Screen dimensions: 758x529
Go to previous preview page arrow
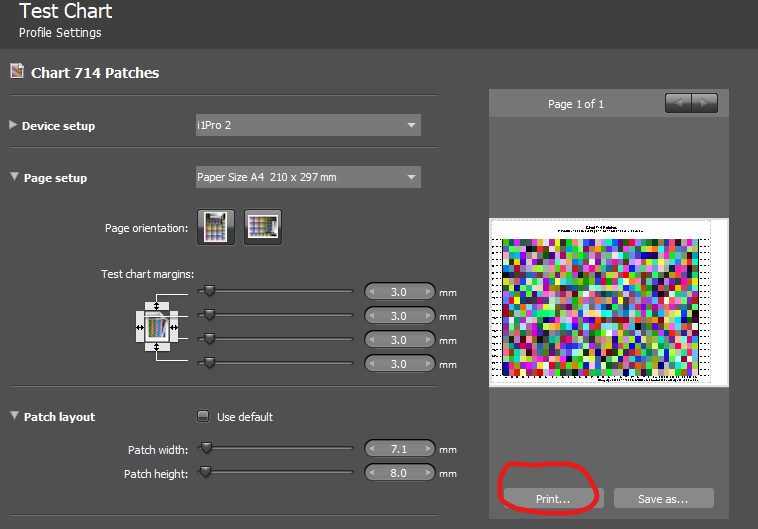(x=678, y=103)
